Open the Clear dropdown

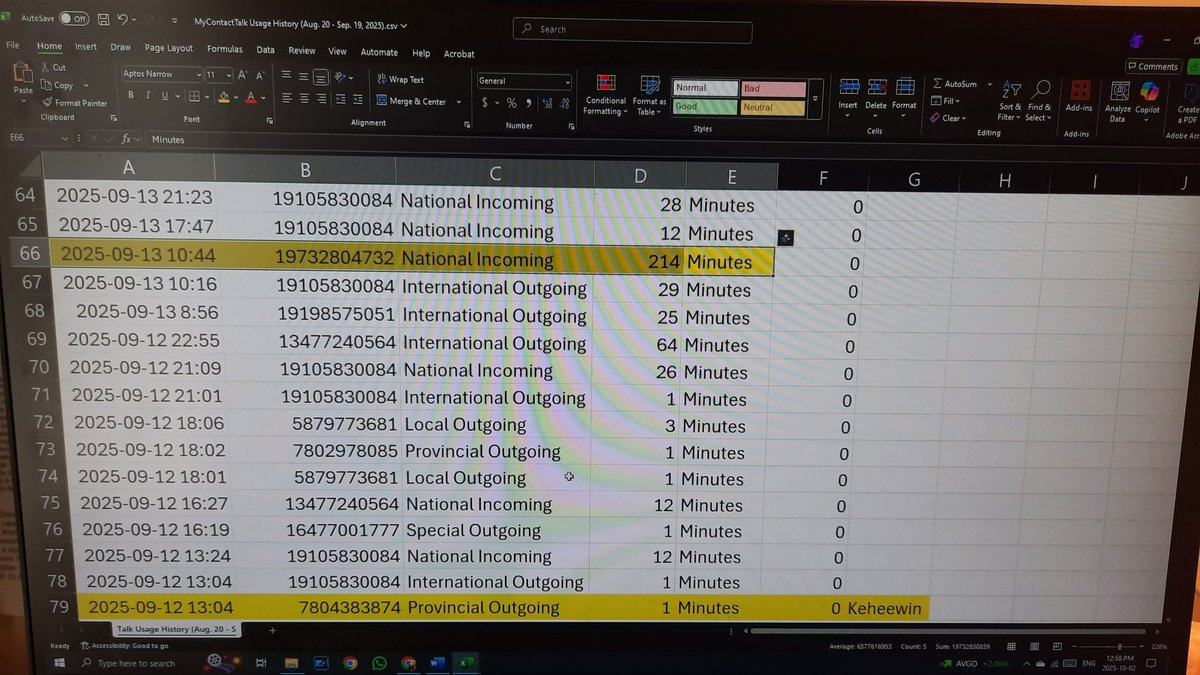coord(948,118)
